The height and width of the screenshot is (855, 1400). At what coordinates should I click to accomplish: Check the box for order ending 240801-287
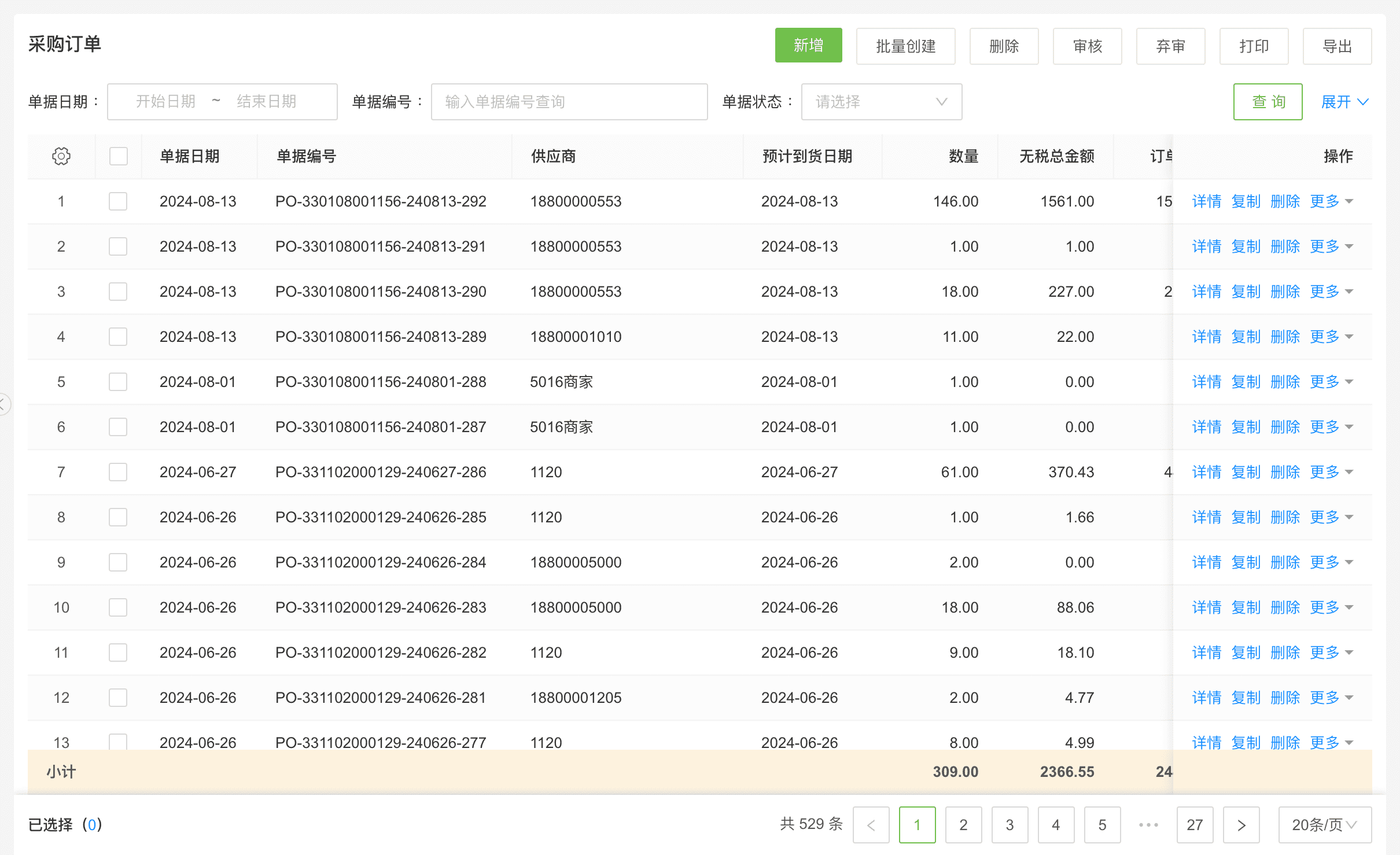118,427
